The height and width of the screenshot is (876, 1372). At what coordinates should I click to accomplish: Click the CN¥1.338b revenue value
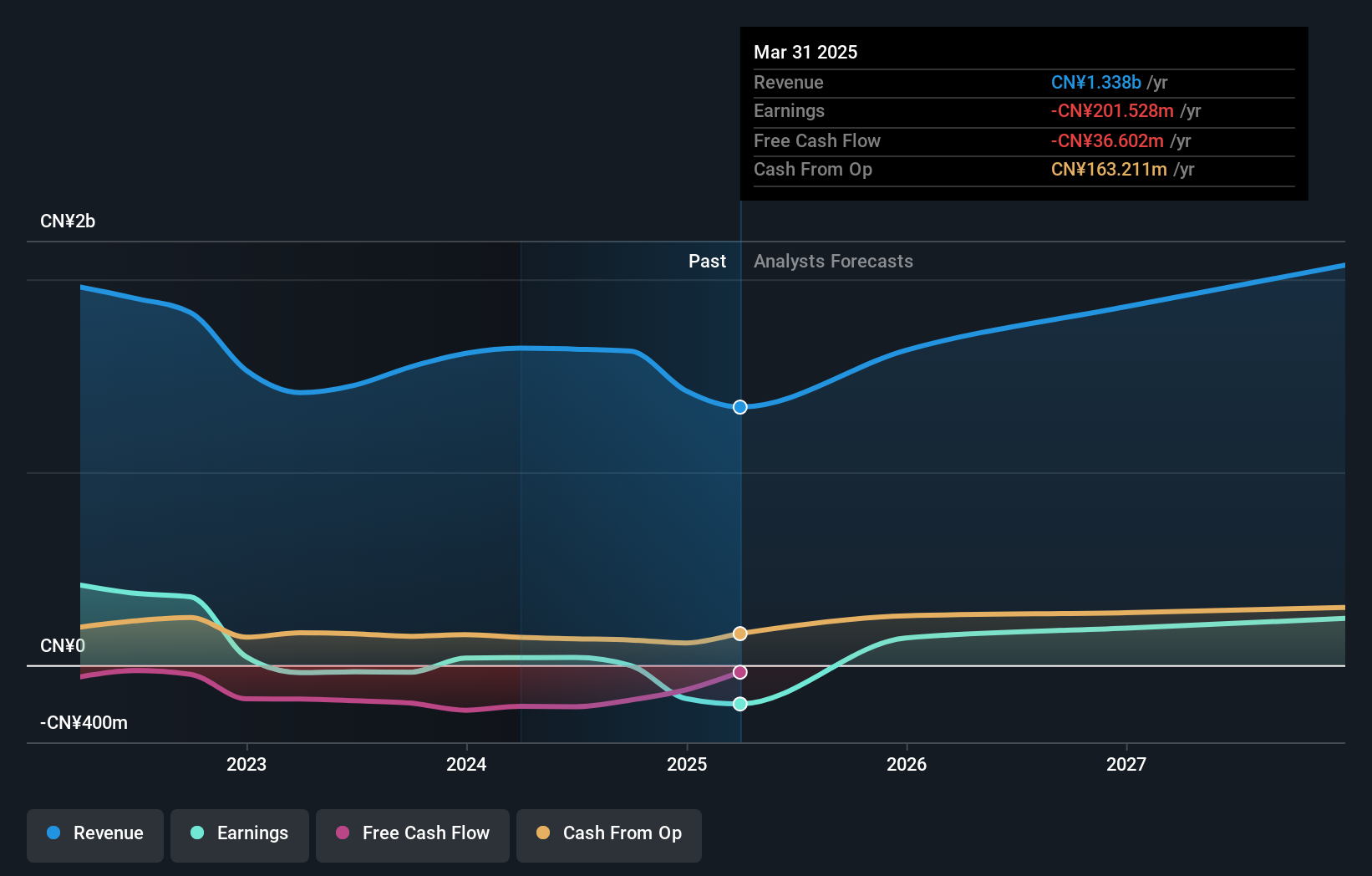pos(1096,83)
